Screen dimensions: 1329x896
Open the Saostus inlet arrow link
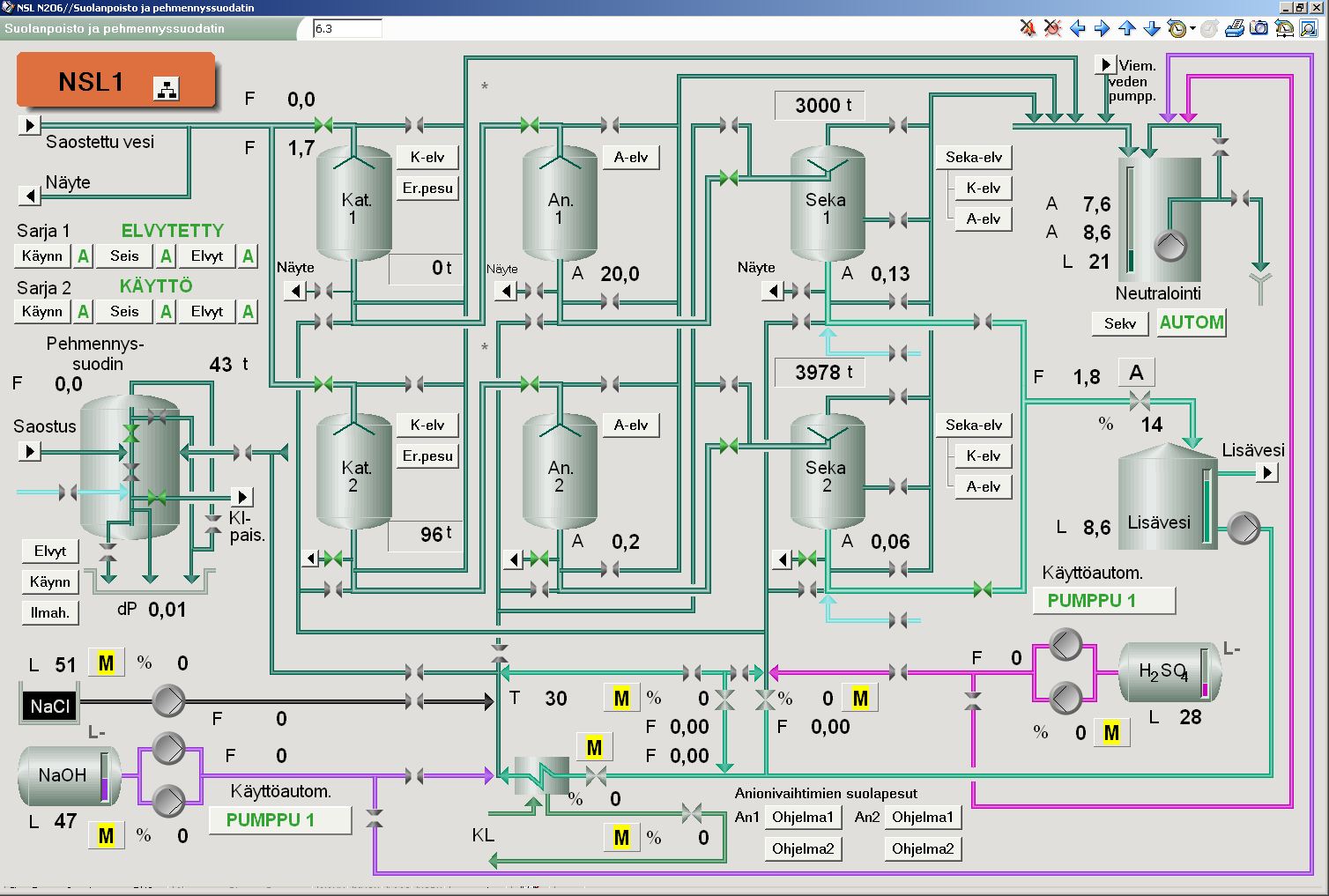point(29,451)
